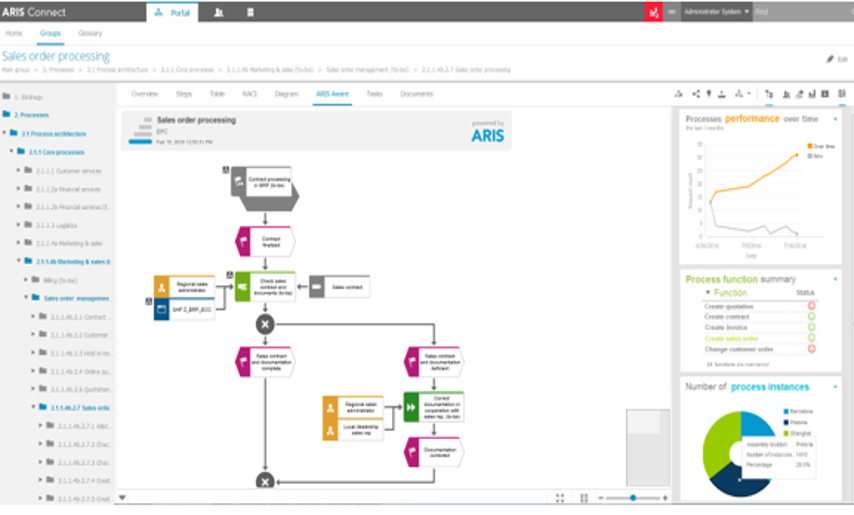
Task: Select the Regional sales administrator role icon
Action: [162, 285]
